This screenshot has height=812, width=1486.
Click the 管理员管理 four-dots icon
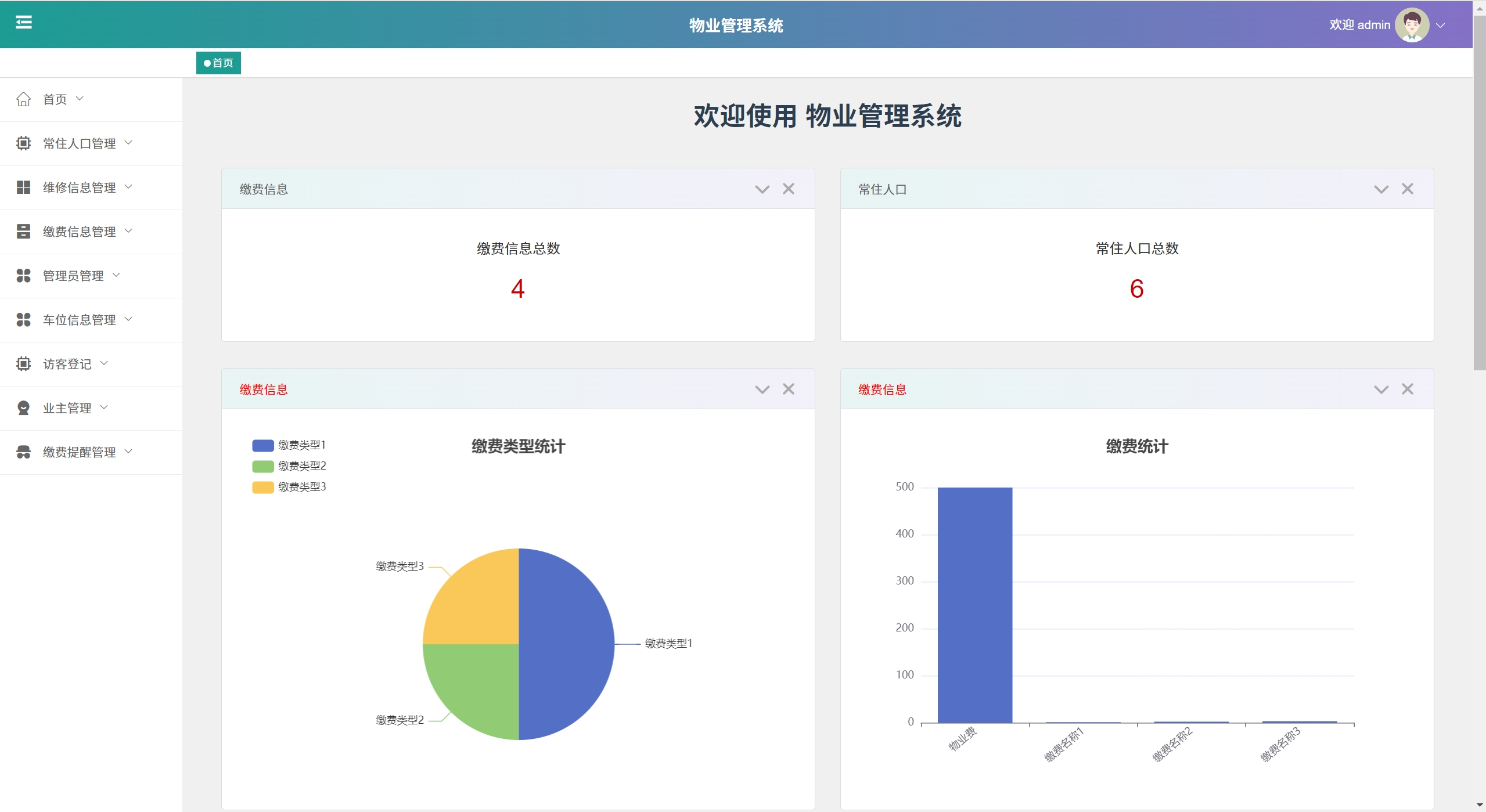pyautogui.click(x=23, y=276)
